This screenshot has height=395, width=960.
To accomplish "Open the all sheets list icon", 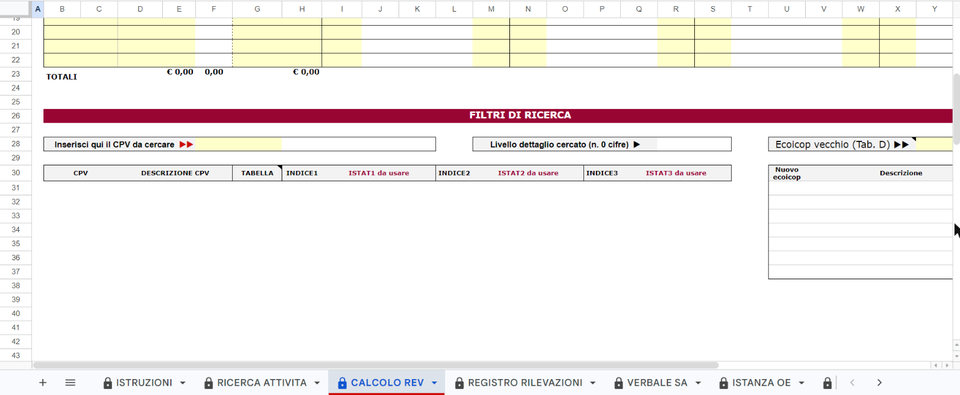I will pyautogui.click(x=70, y=383).
